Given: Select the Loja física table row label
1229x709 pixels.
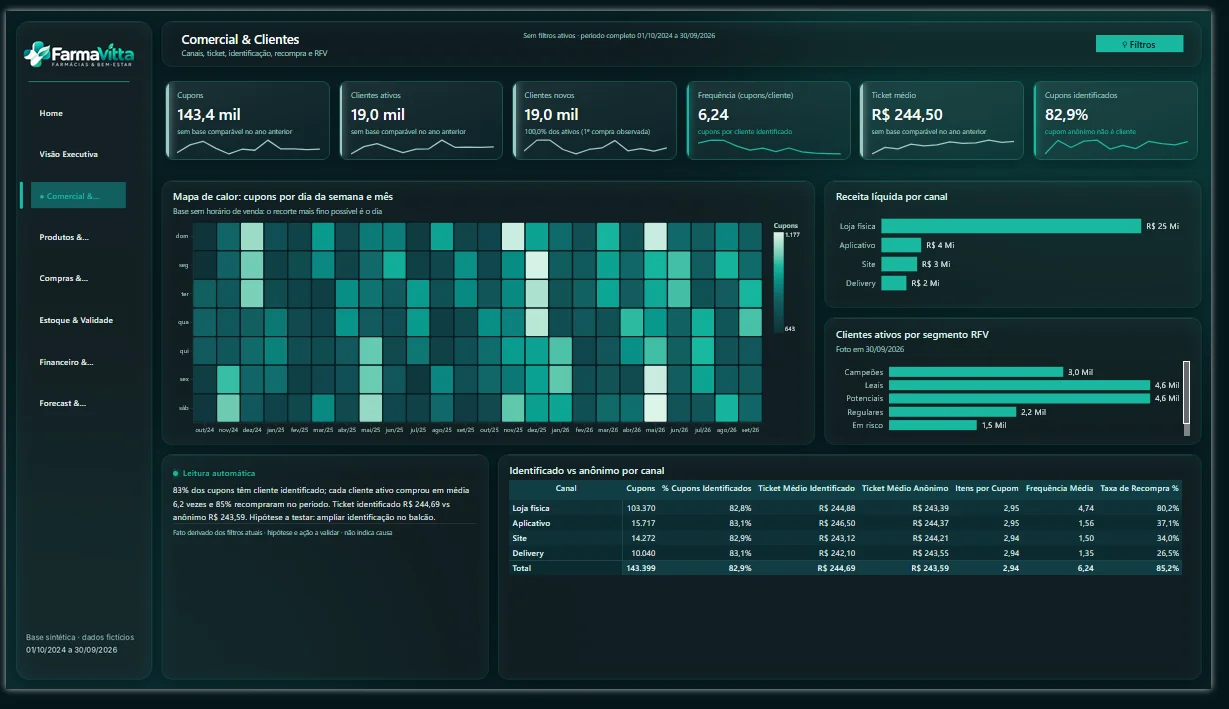Looking at the screenshot, I should (531, 508).
